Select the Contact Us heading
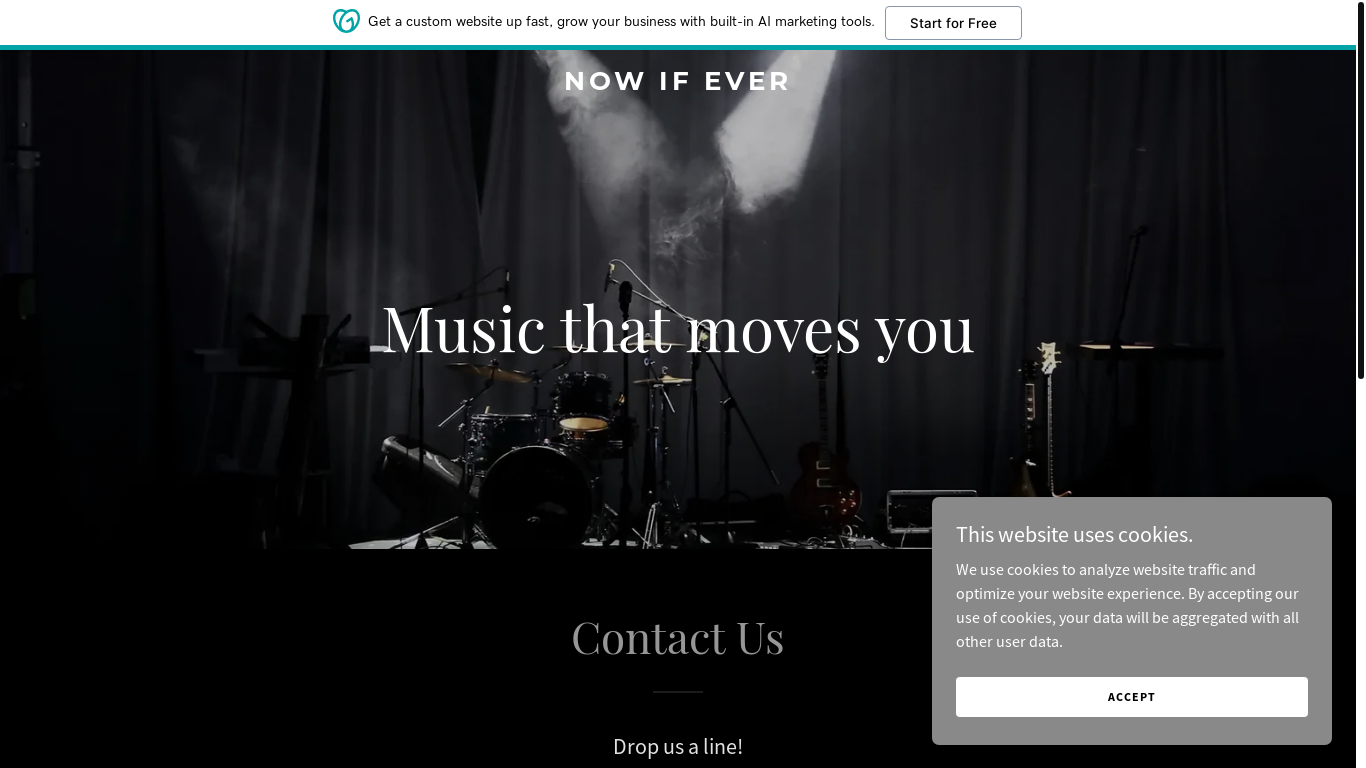 point(677,637)
